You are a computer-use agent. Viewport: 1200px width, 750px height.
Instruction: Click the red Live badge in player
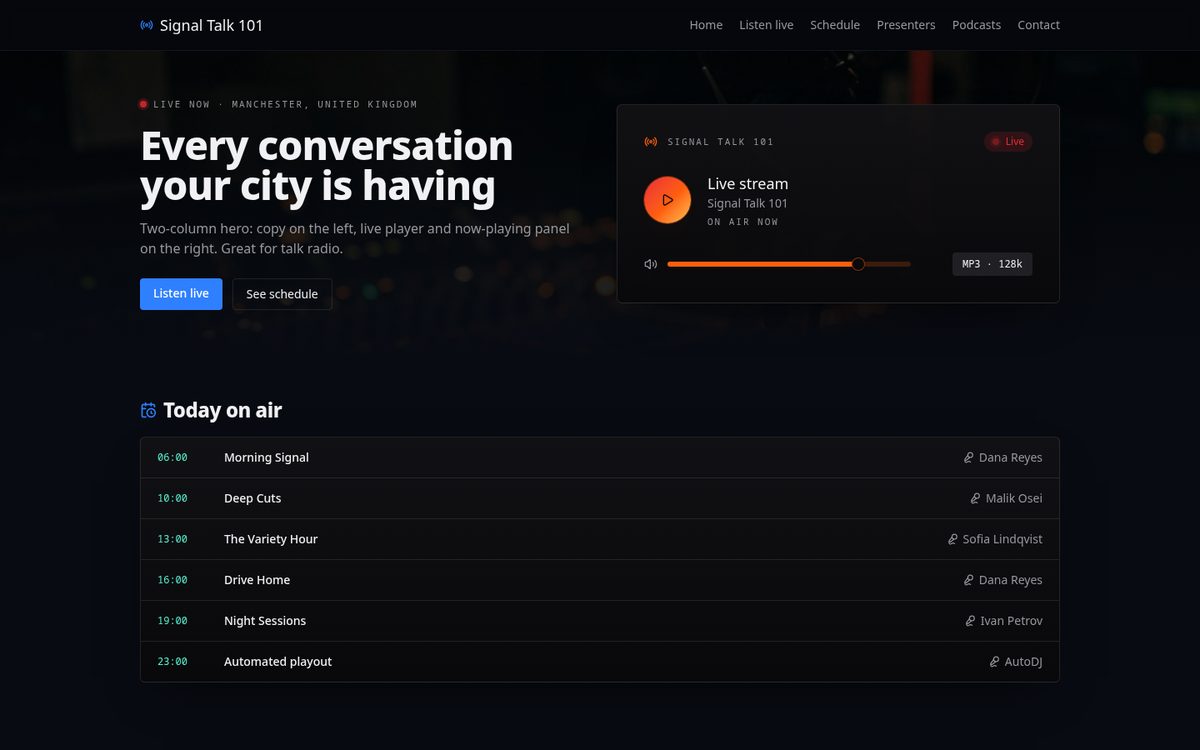[x=1008, y=142]
